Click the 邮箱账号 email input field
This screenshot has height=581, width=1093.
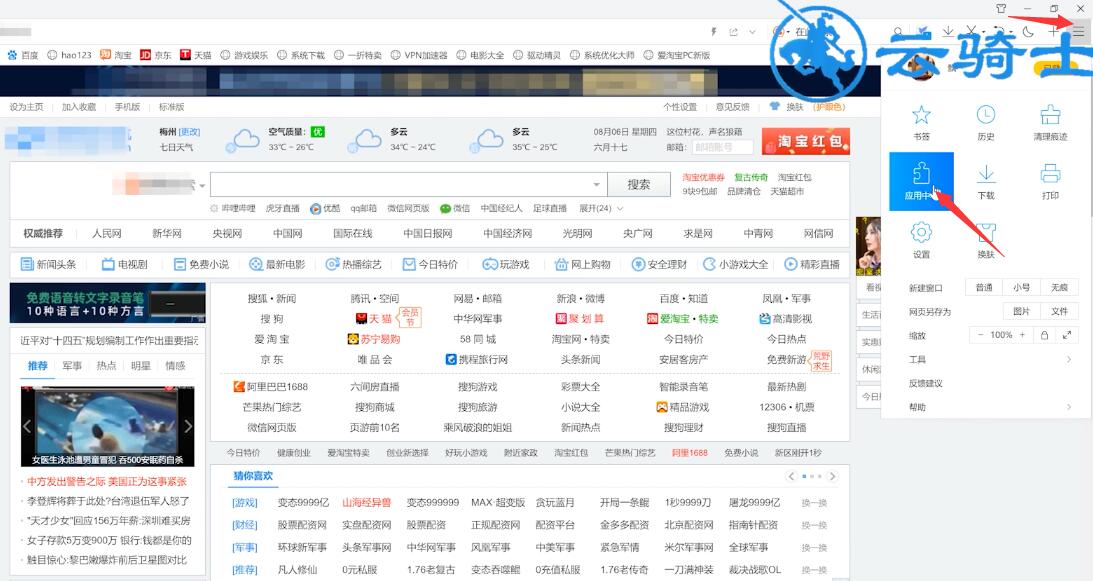[x=723, y=147]
